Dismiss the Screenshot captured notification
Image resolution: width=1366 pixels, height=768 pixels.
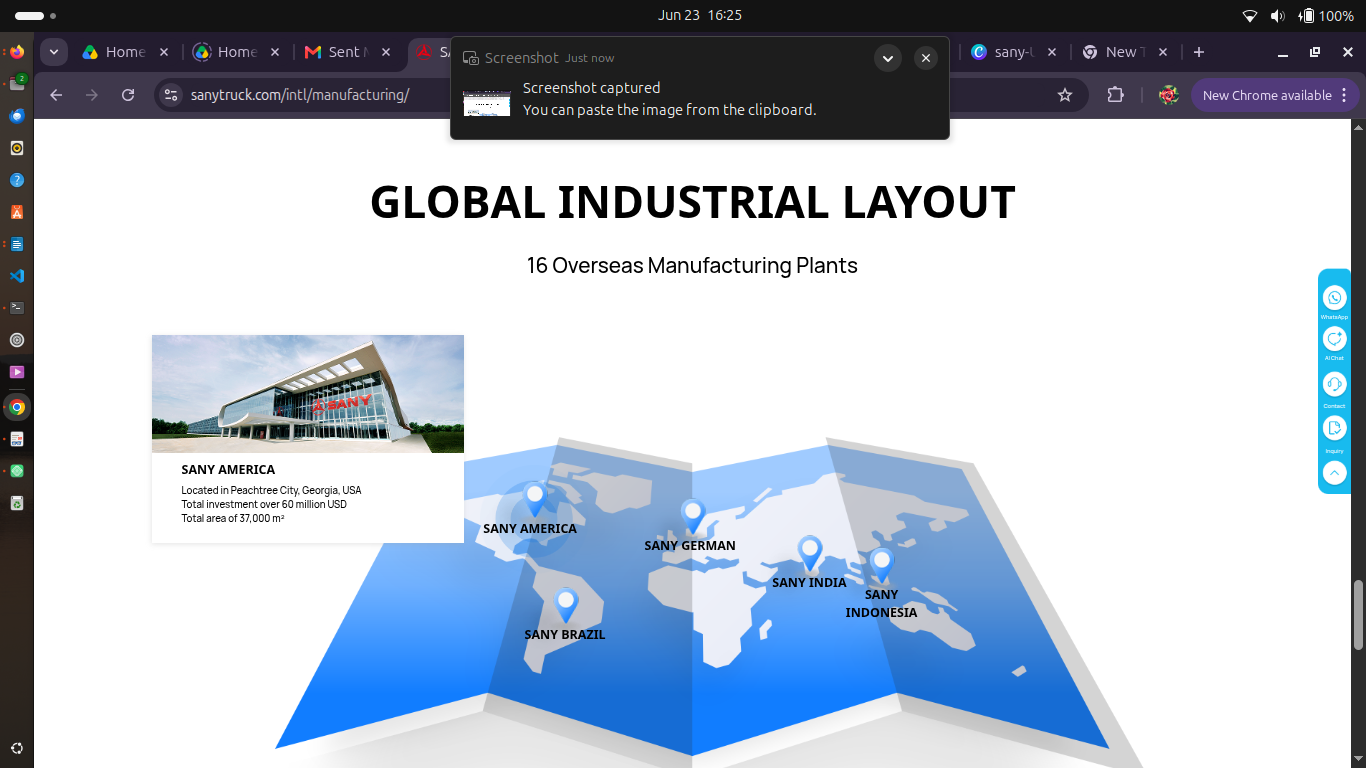pyautogui.click(x=926, y=58)
